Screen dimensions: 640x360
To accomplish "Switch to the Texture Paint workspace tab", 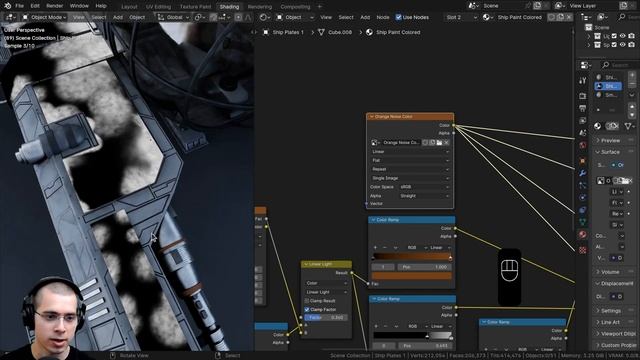I will point(196,7).
